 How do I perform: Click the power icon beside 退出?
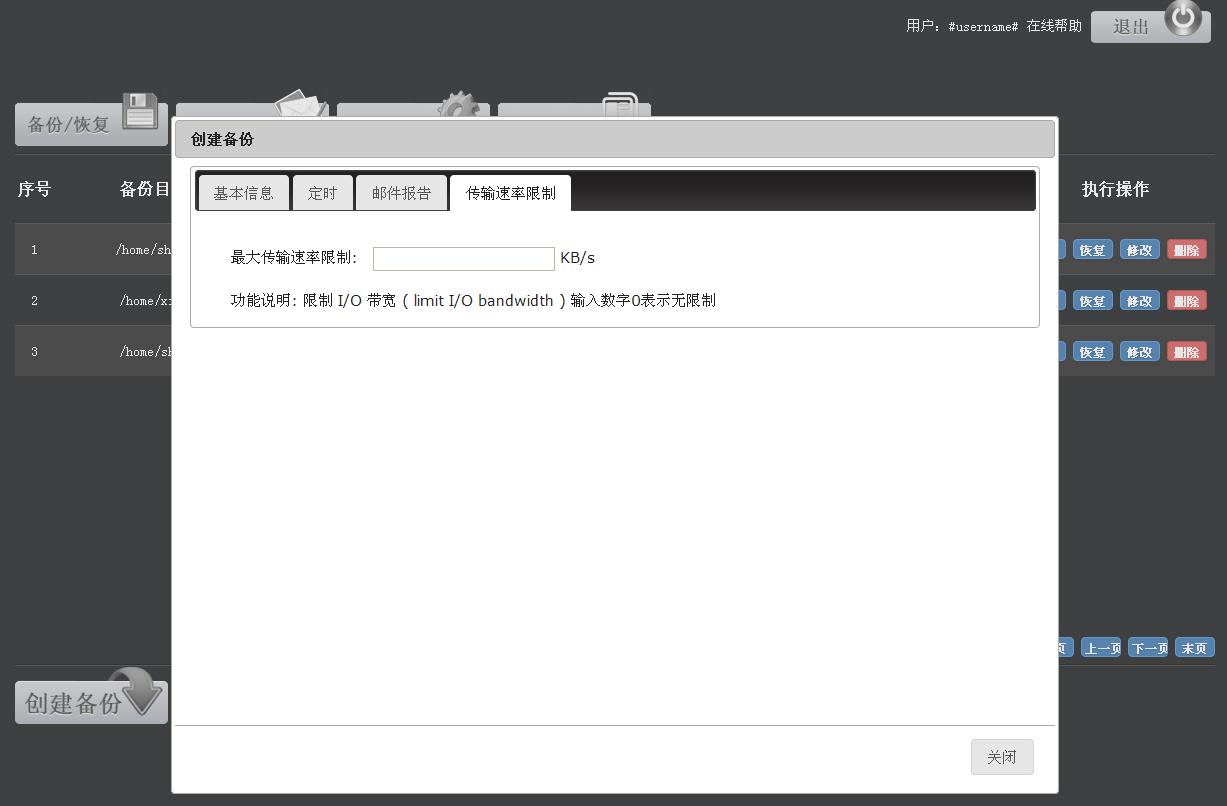pyautogui.click(x=1183, y=18)
